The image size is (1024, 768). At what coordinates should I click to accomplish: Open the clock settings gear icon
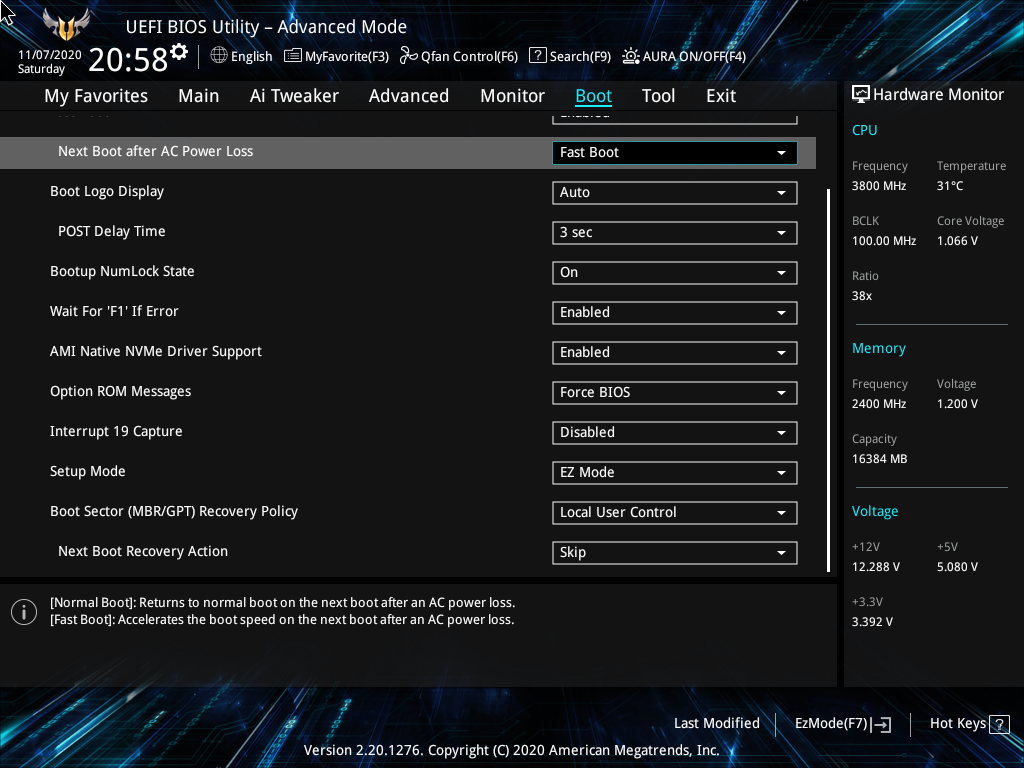pyautogui.click(x=179, y=51)
